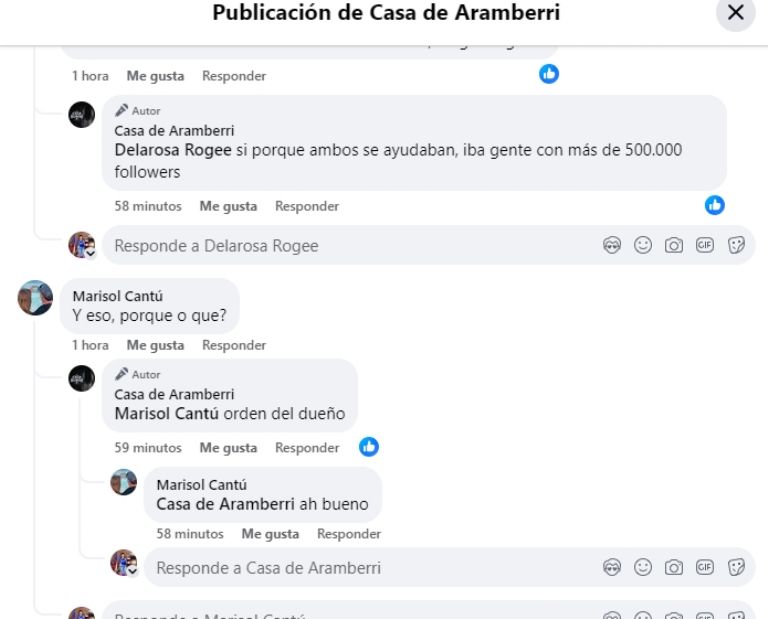
Task: Close the Publicación de Casa de Aramberri dialog
Action: 735,13
